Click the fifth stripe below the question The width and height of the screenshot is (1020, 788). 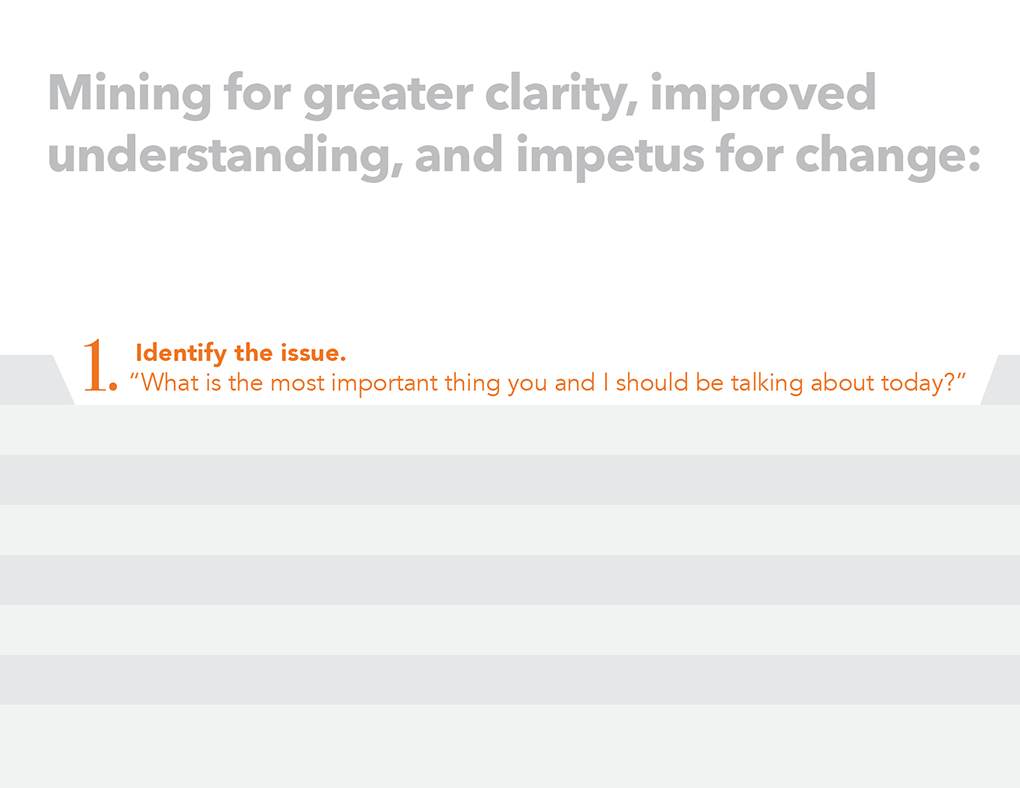pos(510,630)
